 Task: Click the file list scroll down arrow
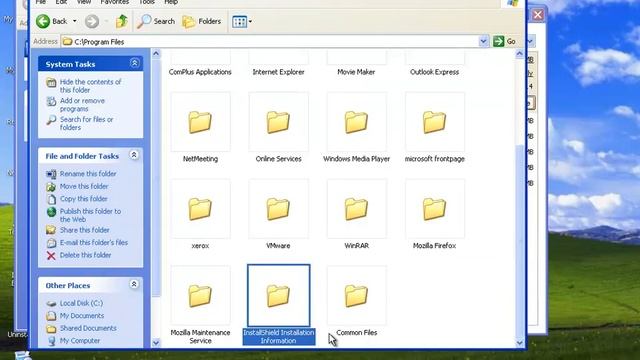pyautogui.click(x=519, y=343)
